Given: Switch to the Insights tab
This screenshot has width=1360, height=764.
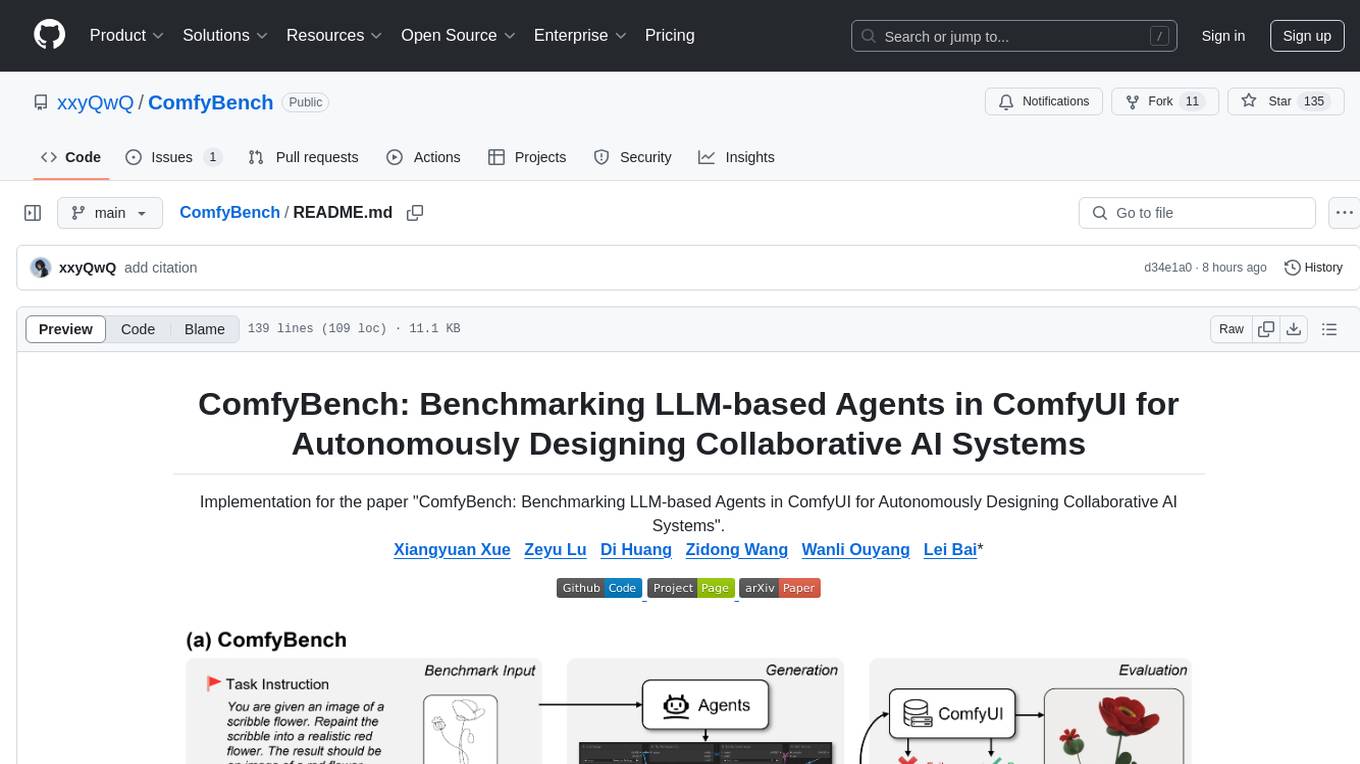Looking at the screenshot, I should [x=736, y=157].
